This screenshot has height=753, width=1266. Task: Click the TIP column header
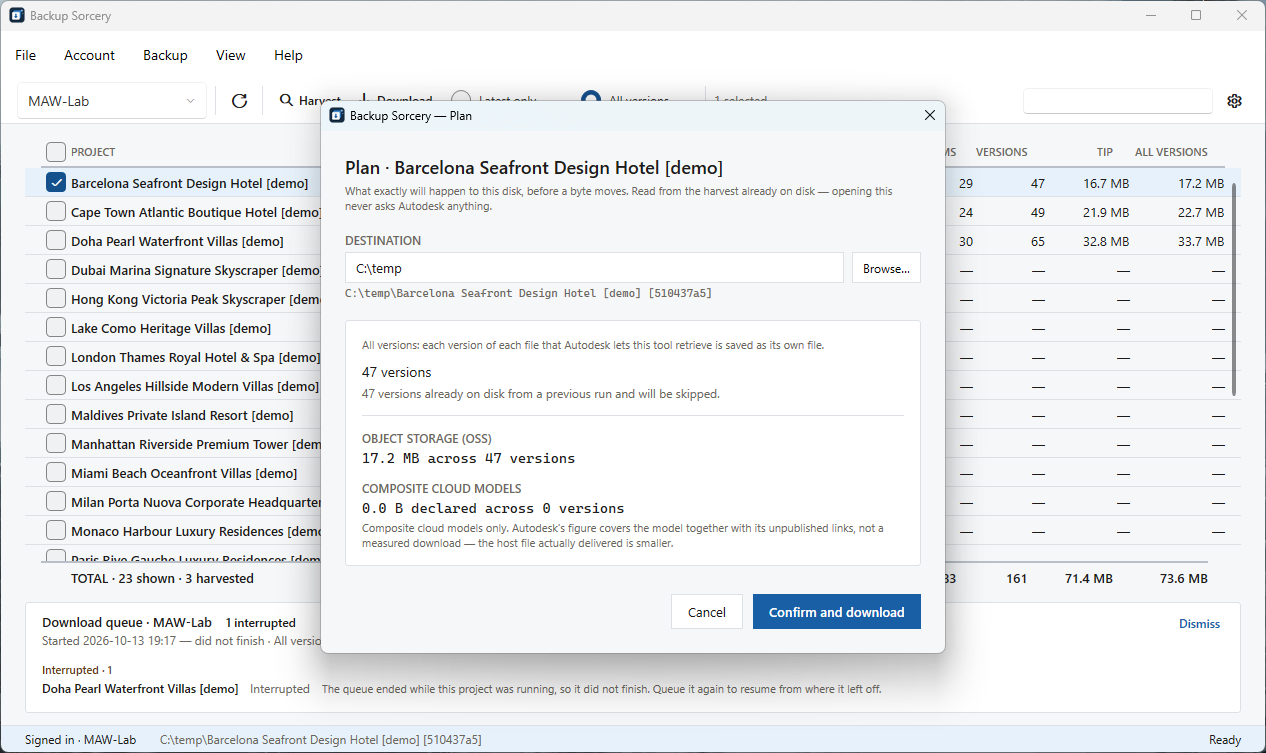pyautogui.click(x=1104, y=152)
